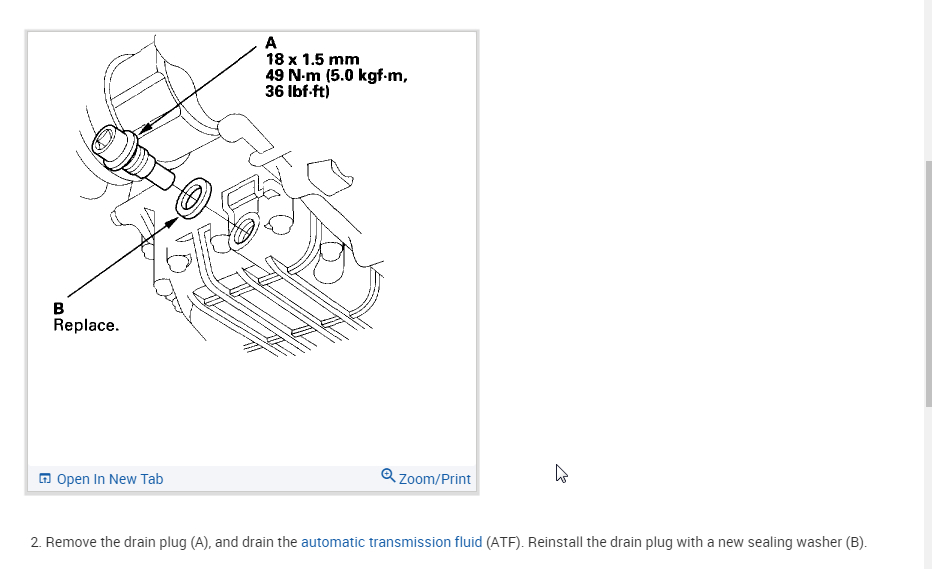Screen dimensions: 932x569
Task: Click the 18 x 1.5 mm thread size text
Action: 313,59
